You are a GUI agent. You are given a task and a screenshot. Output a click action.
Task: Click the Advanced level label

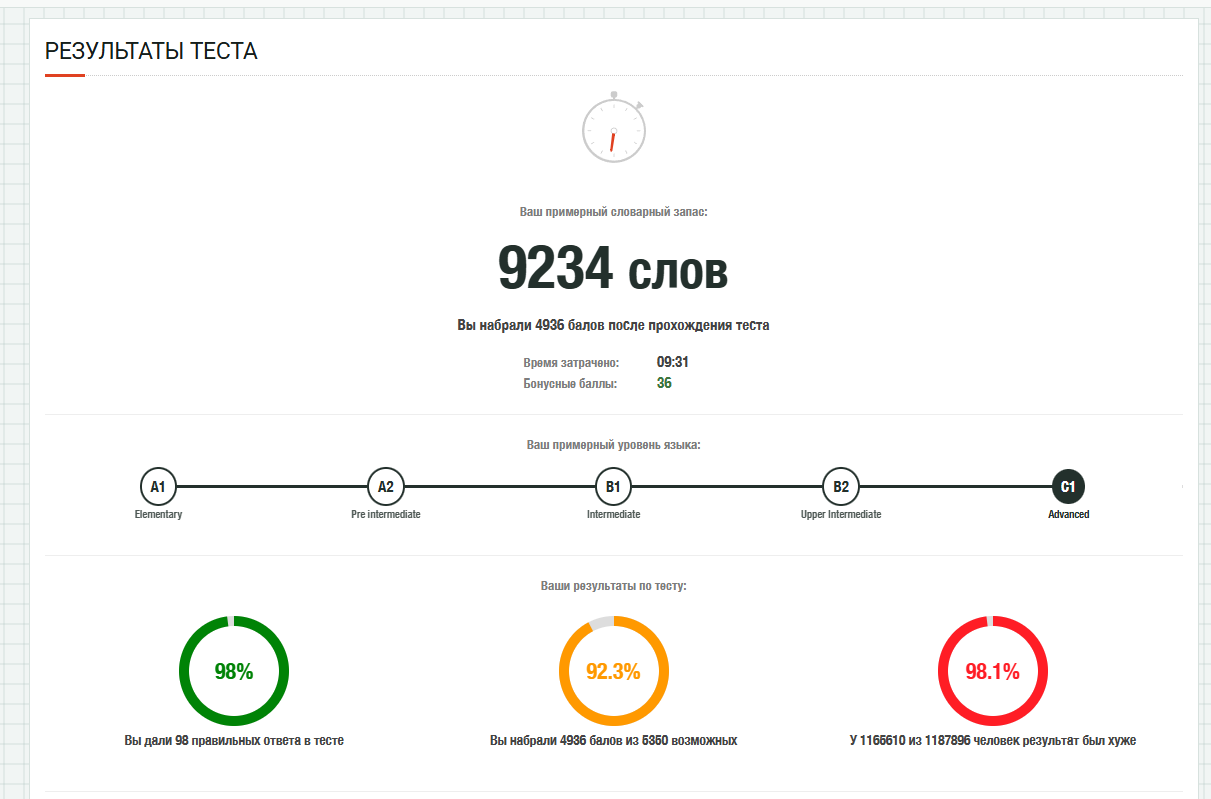[x=1068, y=514]
